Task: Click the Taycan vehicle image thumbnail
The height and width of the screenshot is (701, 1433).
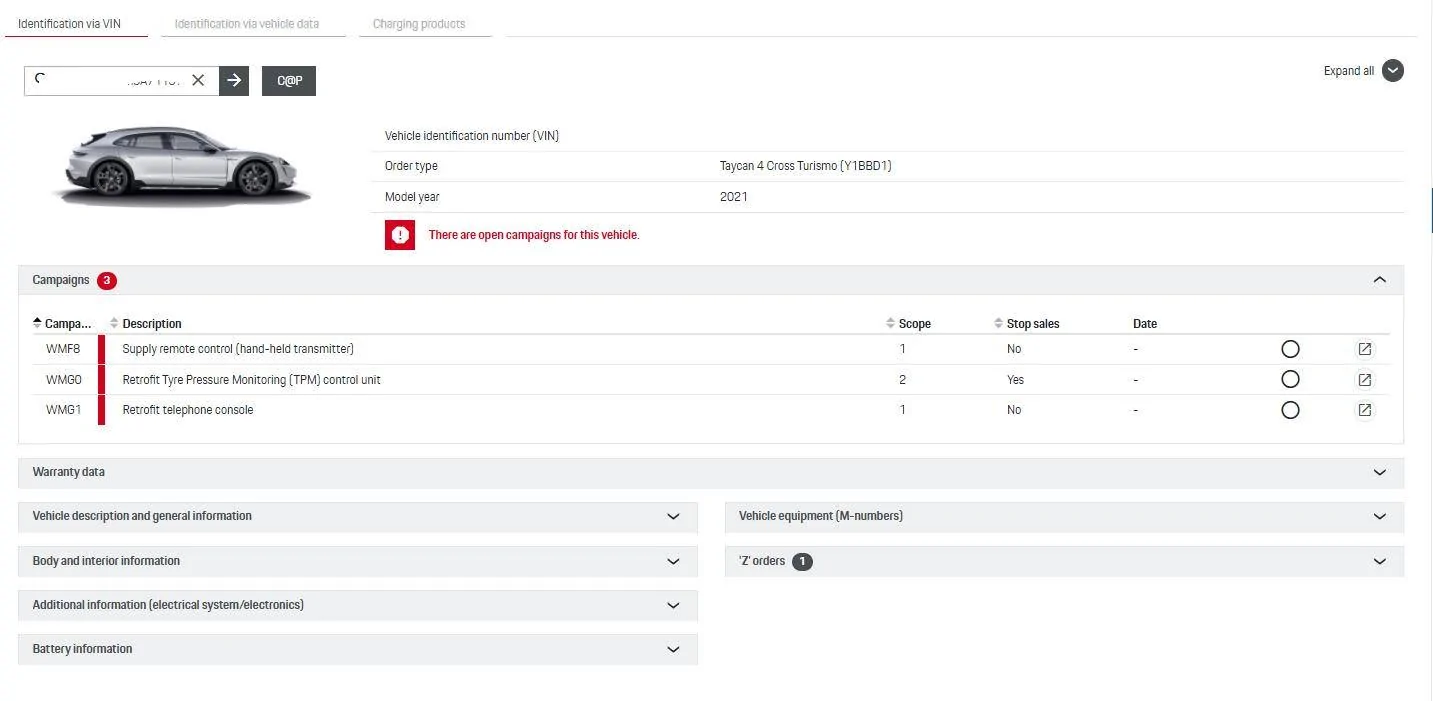Action: tap(181, 166)
